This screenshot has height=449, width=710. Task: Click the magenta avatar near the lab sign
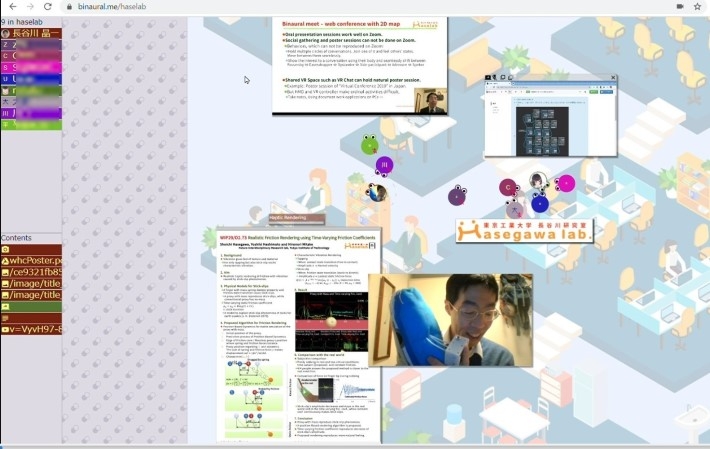pos(566,183)
